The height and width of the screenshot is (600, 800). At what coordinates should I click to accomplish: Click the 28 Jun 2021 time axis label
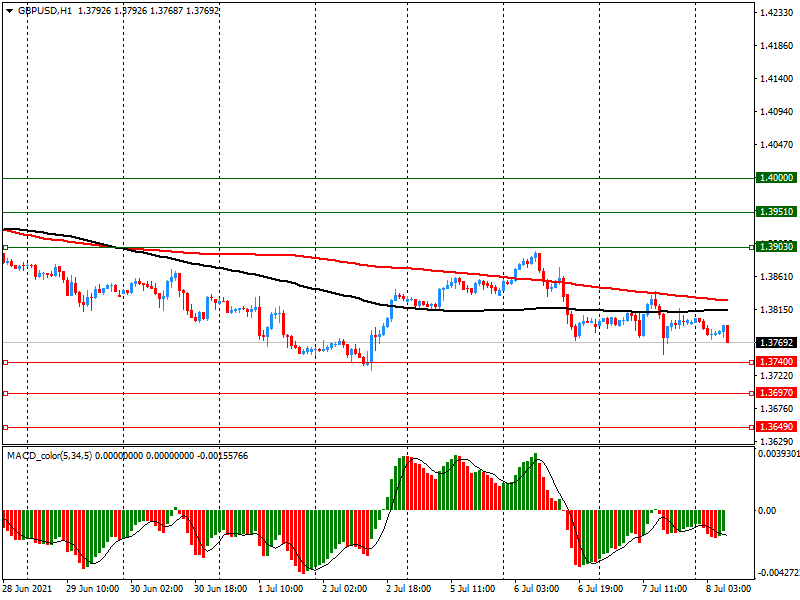pos(27,590)
